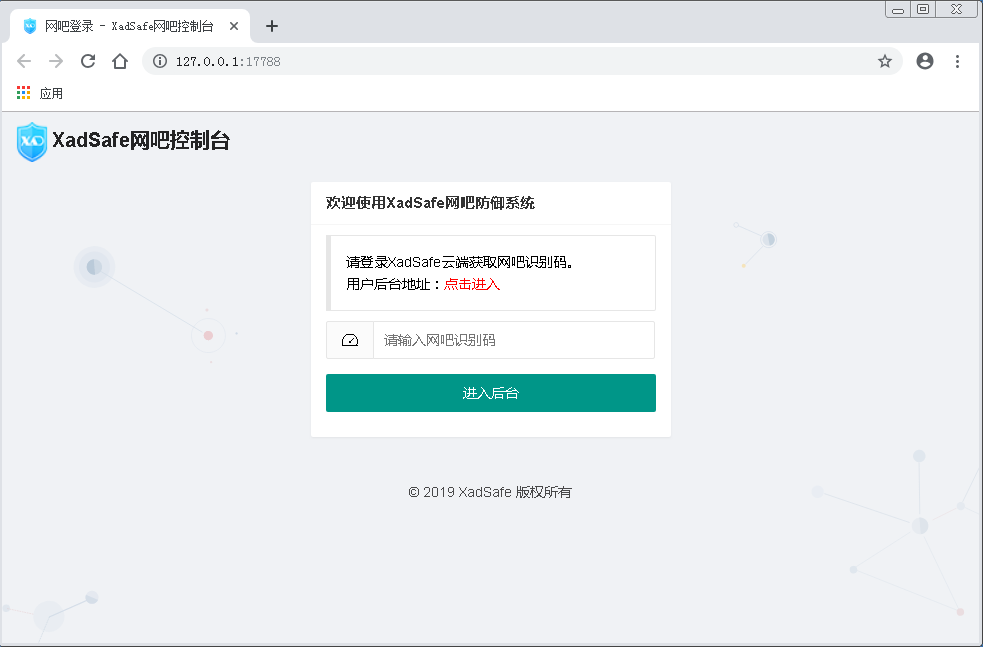
Task: Click the browser back arrow
Action: 24,61
